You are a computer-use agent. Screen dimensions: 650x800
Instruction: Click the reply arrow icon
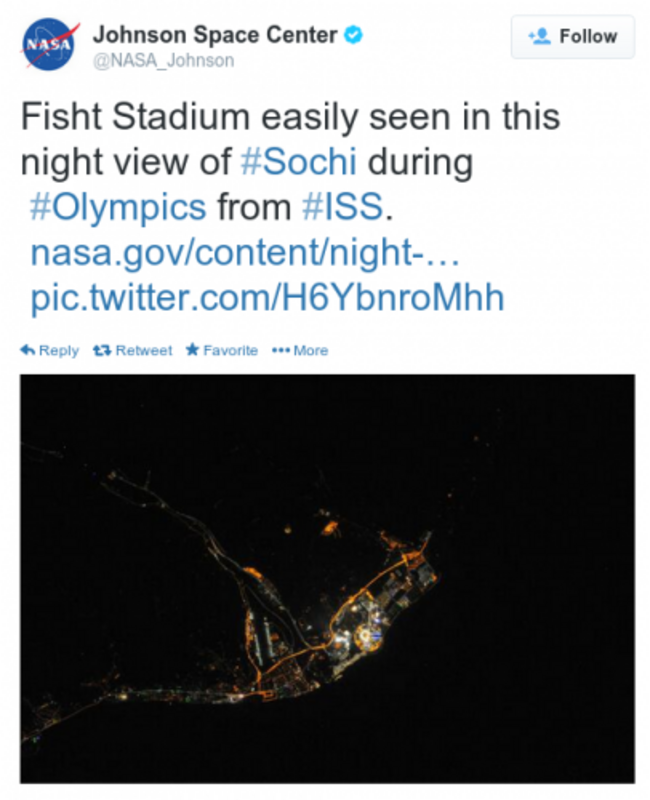(28, 350)
